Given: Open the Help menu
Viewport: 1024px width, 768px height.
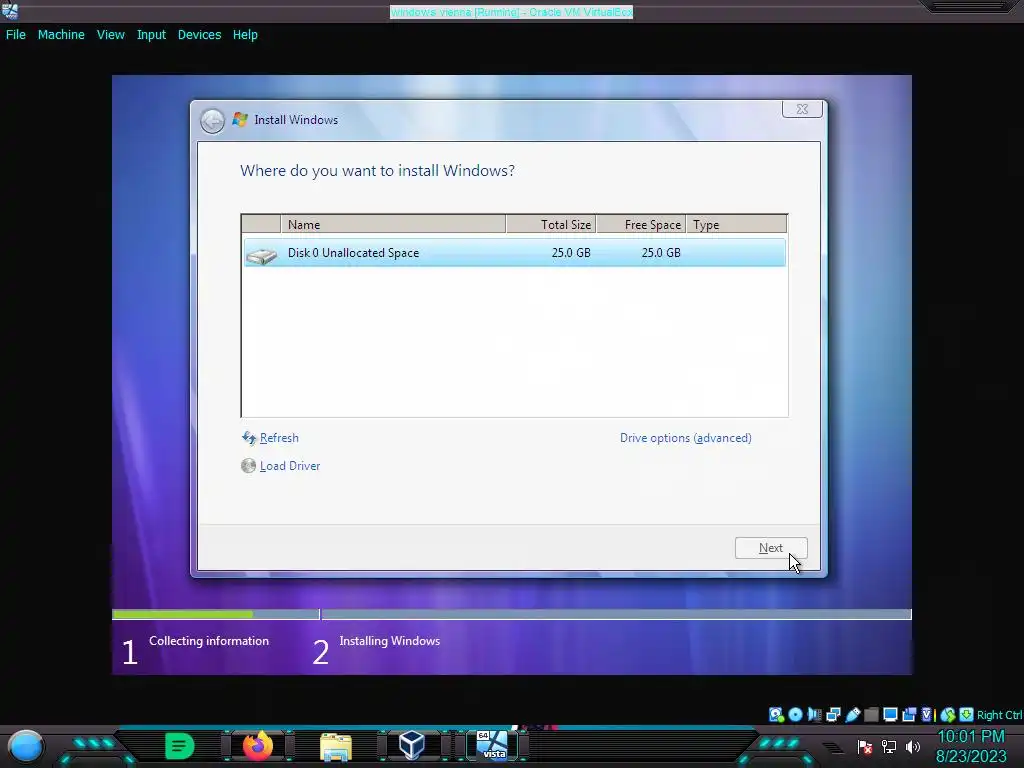Looking at the screenshot, I should pos(245,35).
